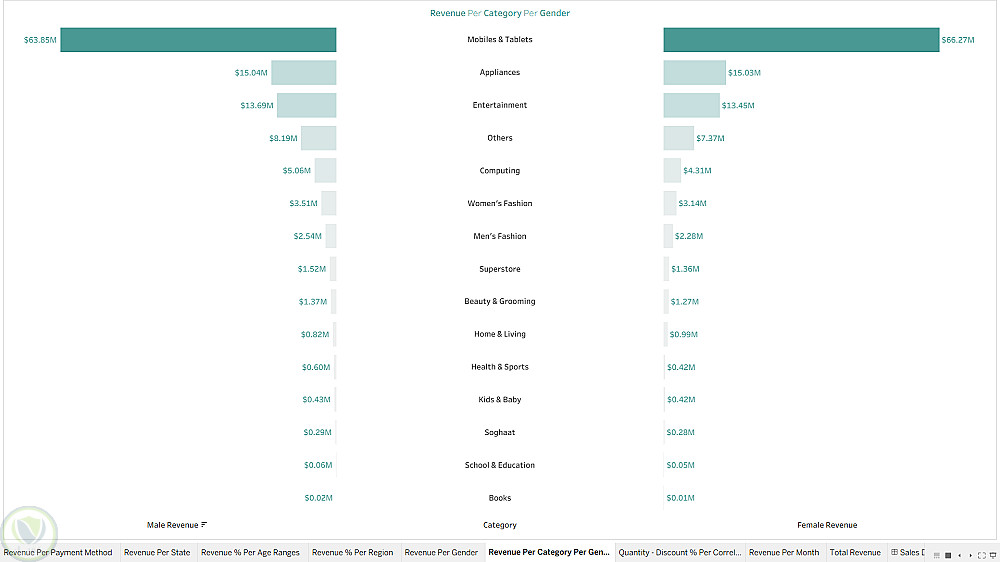Click the sort icon beside Male Revenue

click(x=204, y=525)
